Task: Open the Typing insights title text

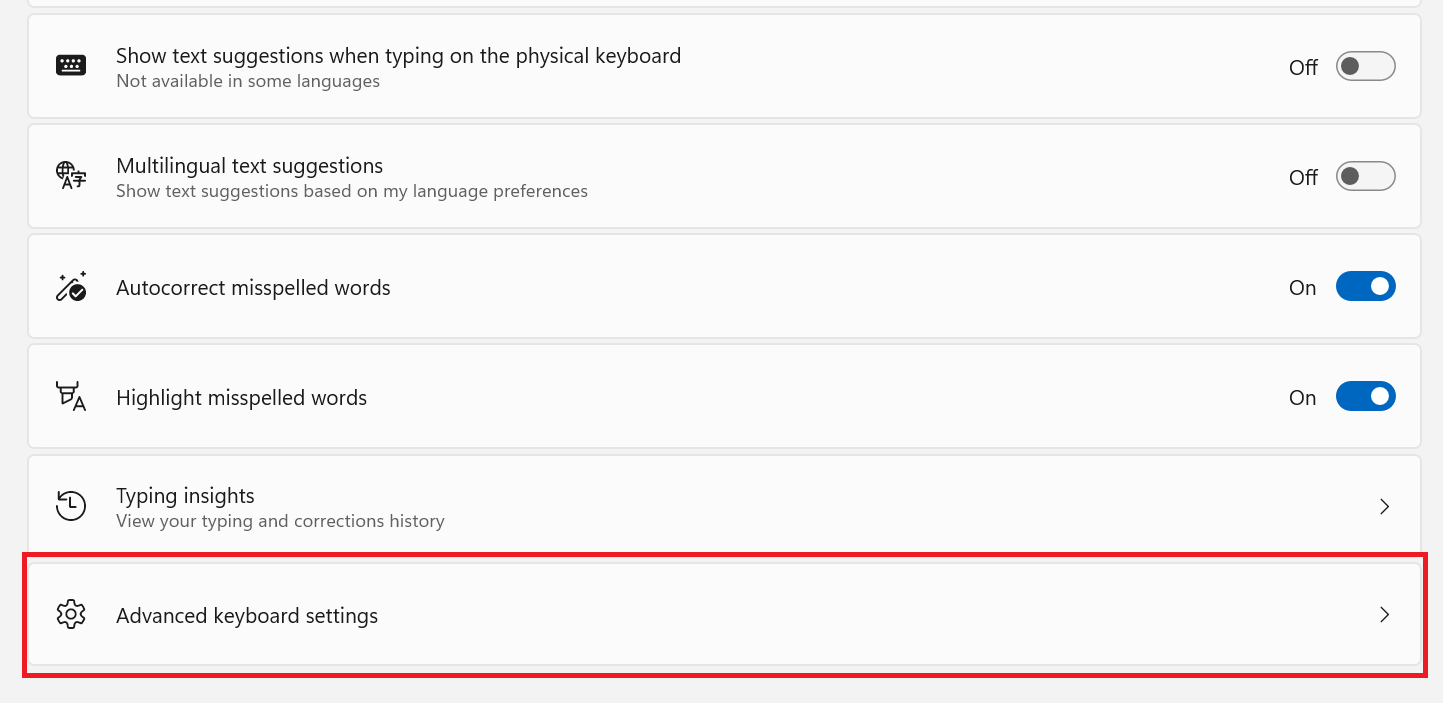Action: pyautogui.click(x=185, y=496)
